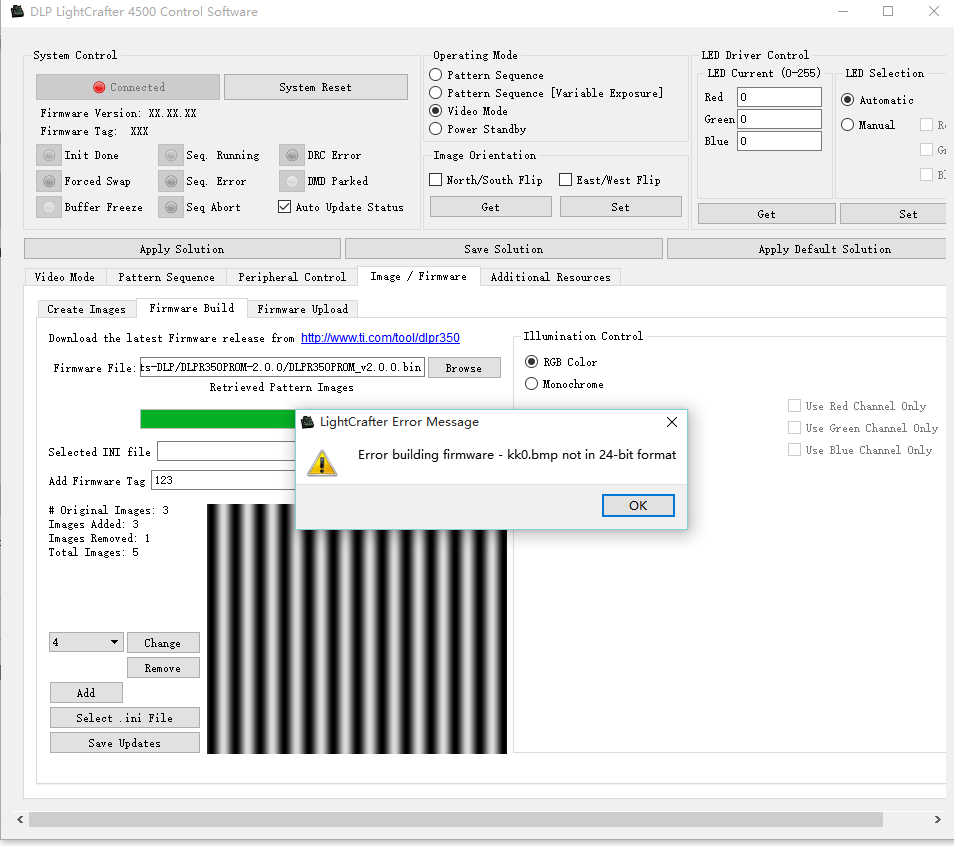Click the Red LED current field
The width and height of the screenshot is (954, 846).
779,97
